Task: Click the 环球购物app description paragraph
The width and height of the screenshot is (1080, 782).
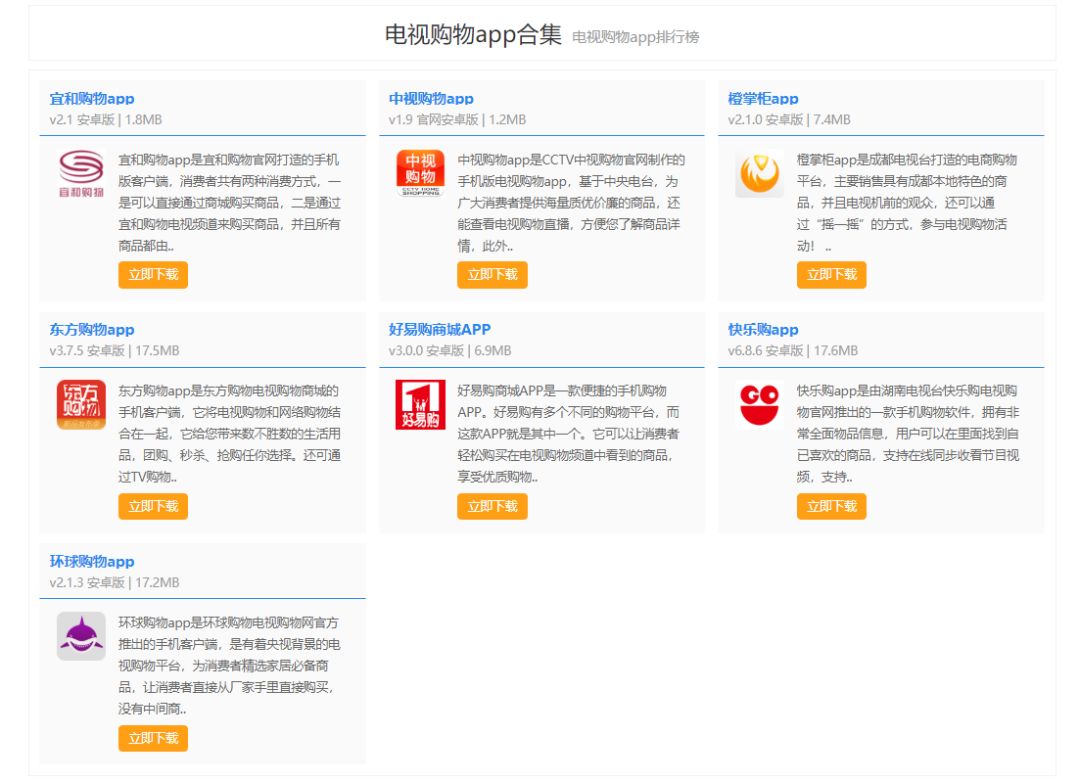Action: (x=229, y=666)
